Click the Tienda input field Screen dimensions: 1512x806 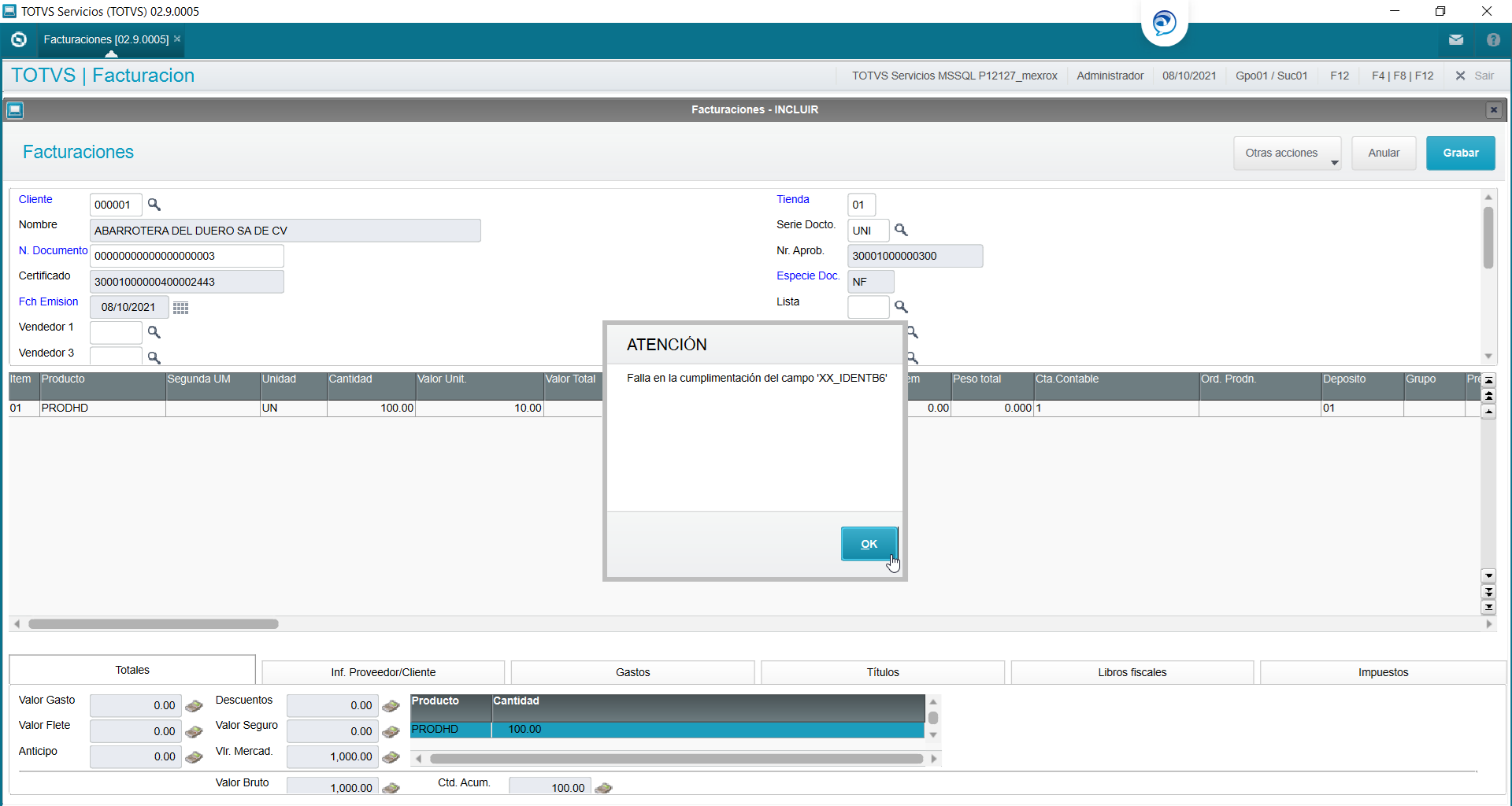pyautogui.click(x=862, y=205)
